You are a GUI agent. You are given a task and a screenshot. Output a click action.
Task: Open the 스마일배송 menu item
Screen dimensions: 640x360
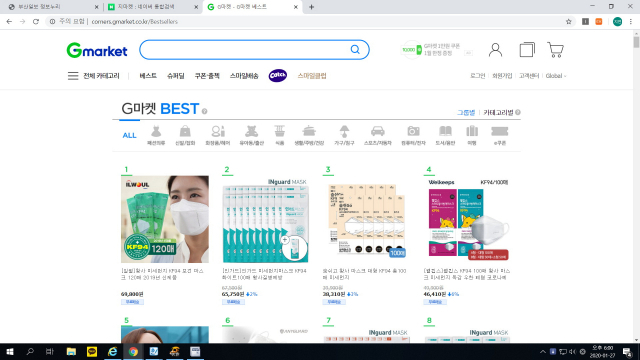pyautogui.click(x=244, y=76)
